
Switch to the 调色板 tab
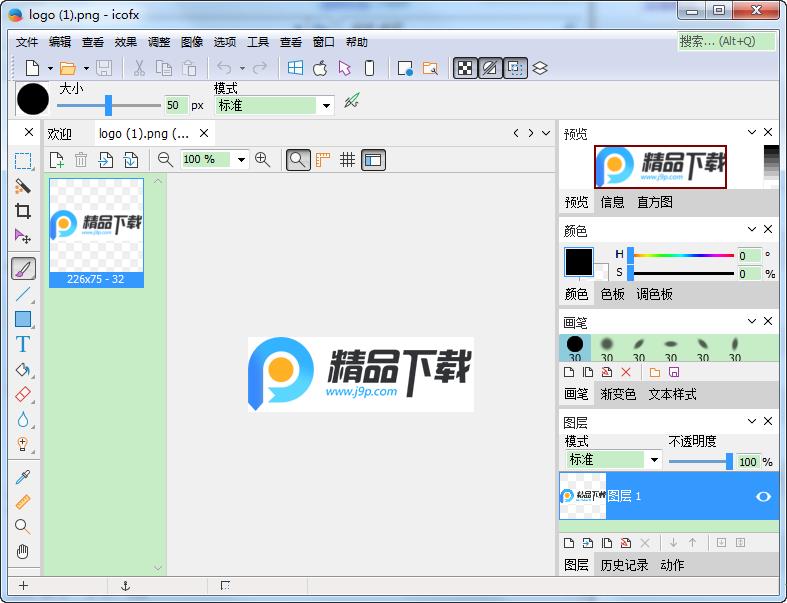pyautogui.click(x=654, y=294)
